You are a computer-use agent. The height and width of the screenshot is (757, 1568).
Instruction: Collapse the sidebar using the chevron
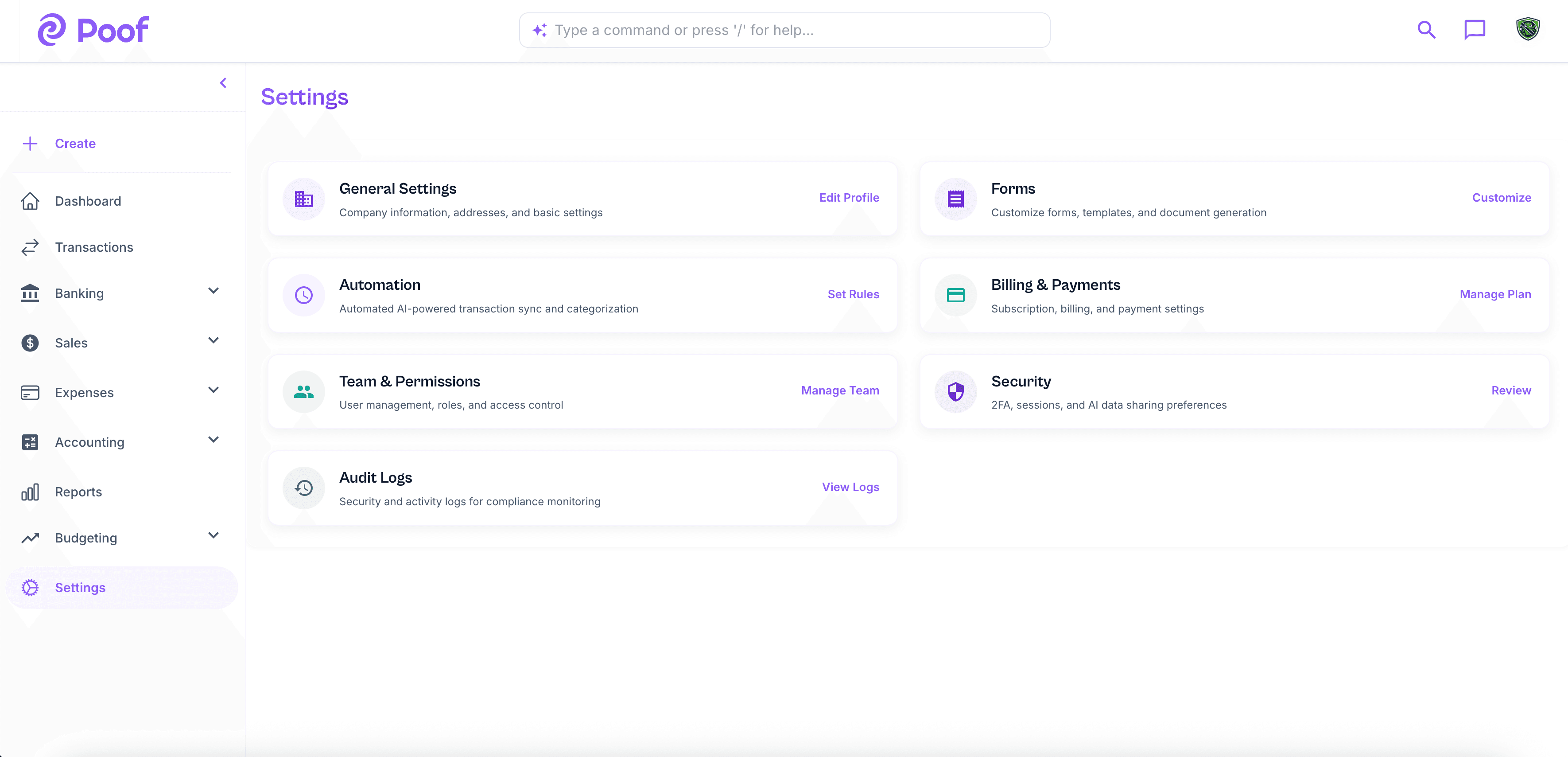tap(223, 83)
